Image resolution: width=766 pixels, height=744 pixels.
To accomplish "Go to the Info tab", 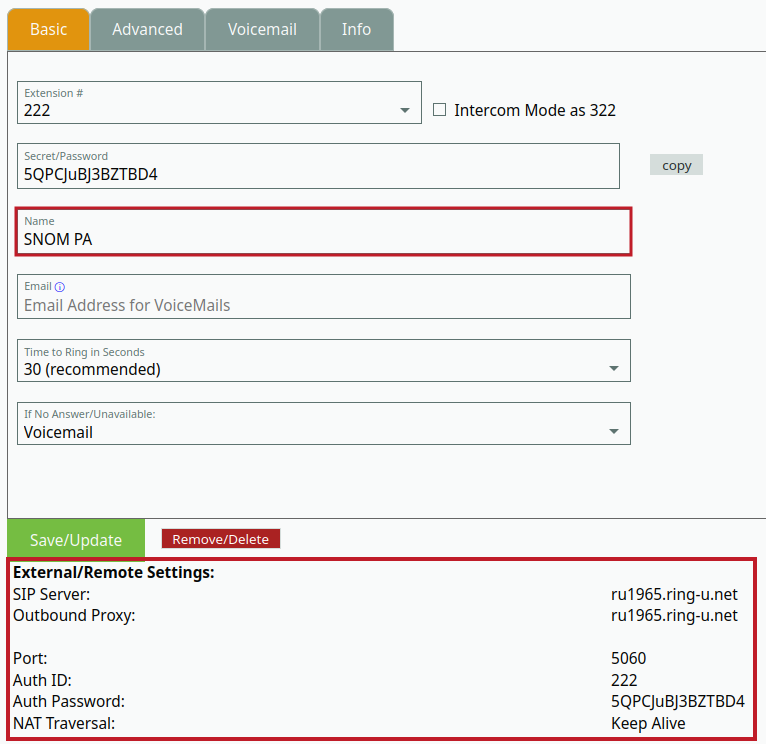I will [356, 29].
